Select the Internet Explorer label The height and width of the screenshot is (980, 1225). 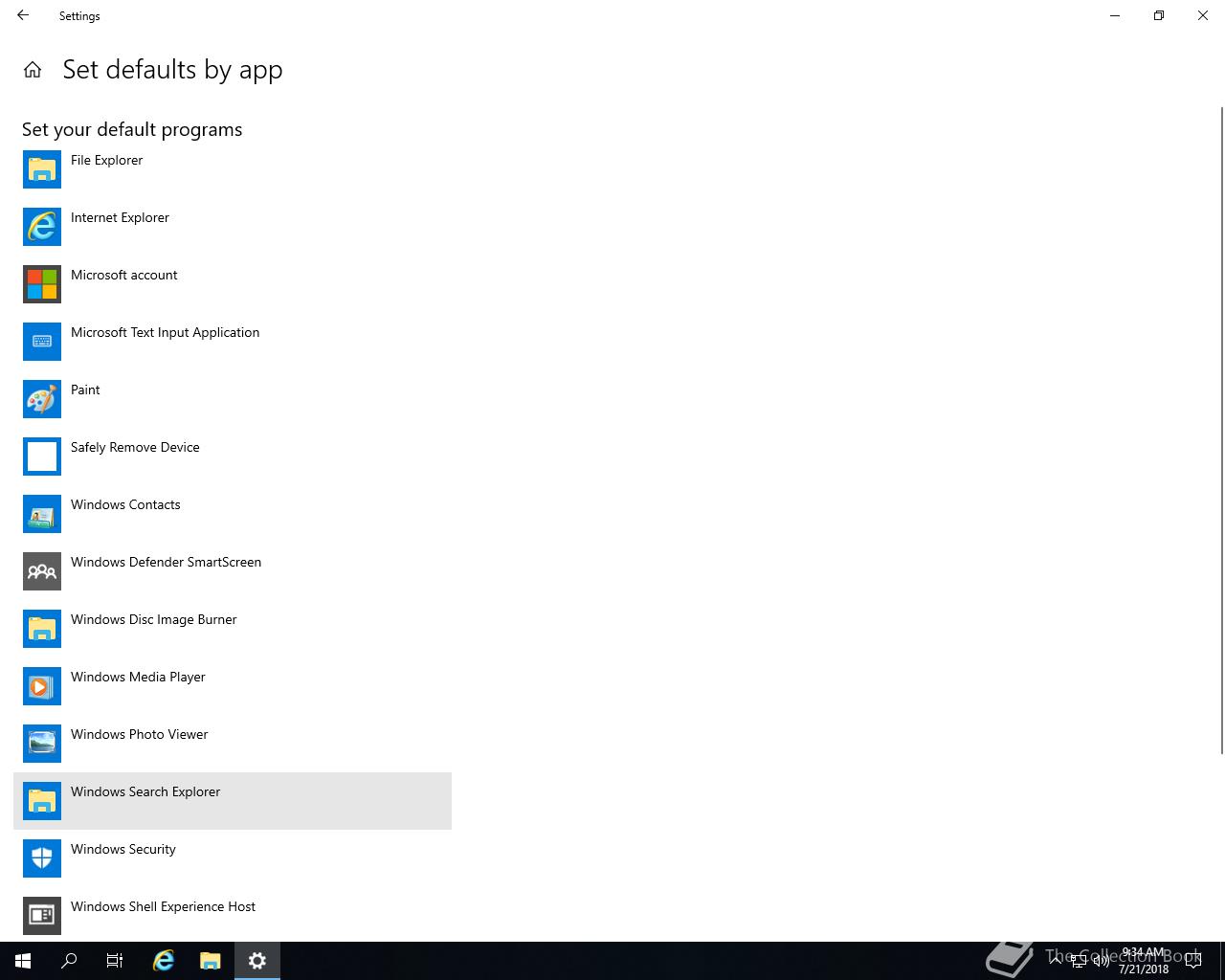[120, 217]
